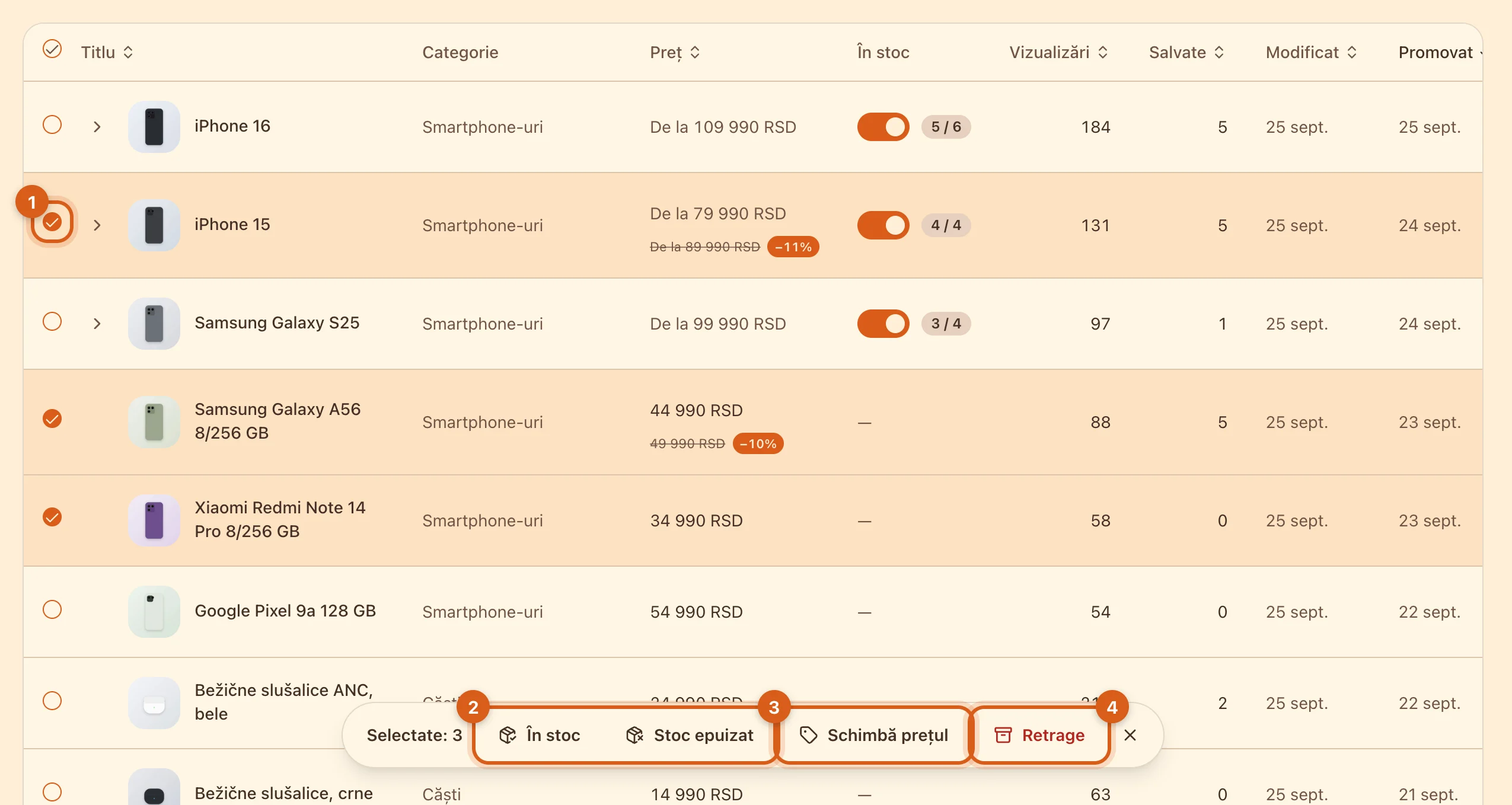
Task: Click the price 34 990 RSD
Action: click(x=696, y=520)
